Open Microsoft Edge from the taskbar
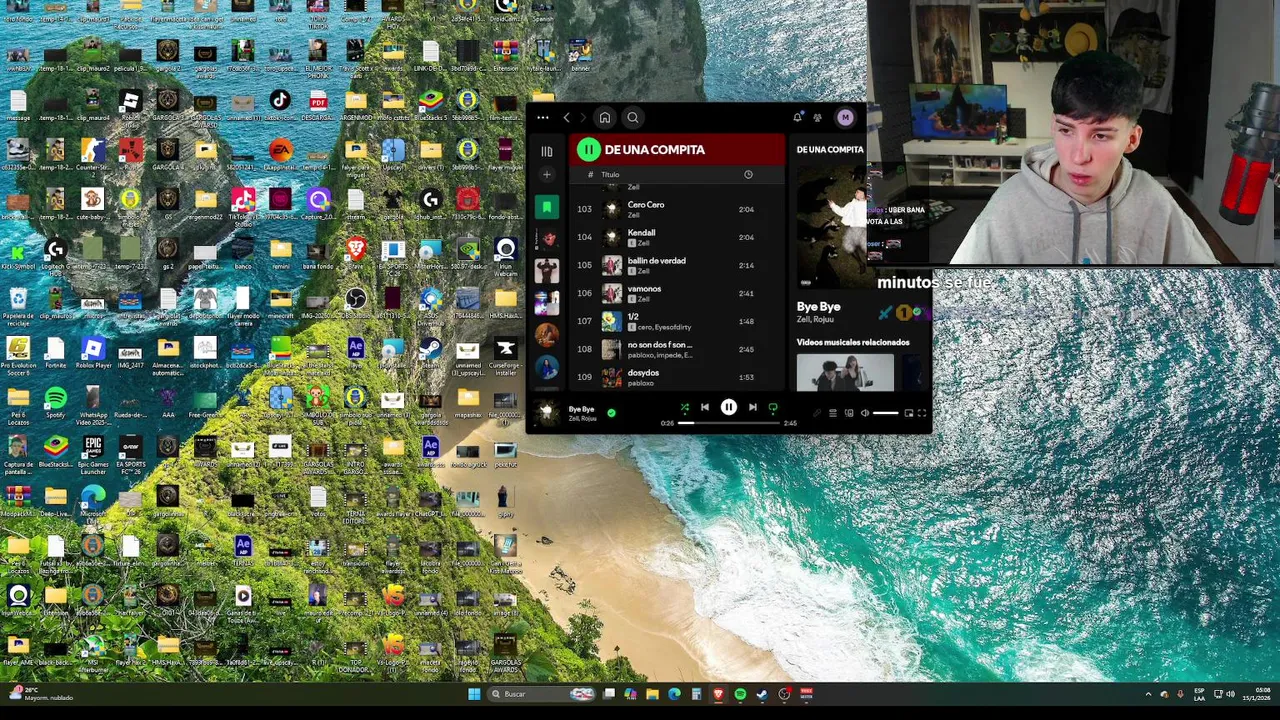 (x=674, y=694)
